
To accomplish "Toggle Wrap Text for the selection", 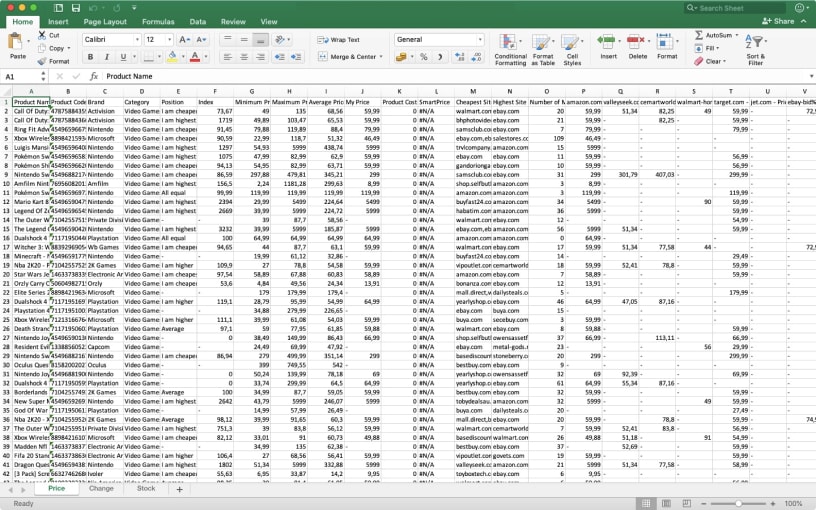I will coord(339,40).
